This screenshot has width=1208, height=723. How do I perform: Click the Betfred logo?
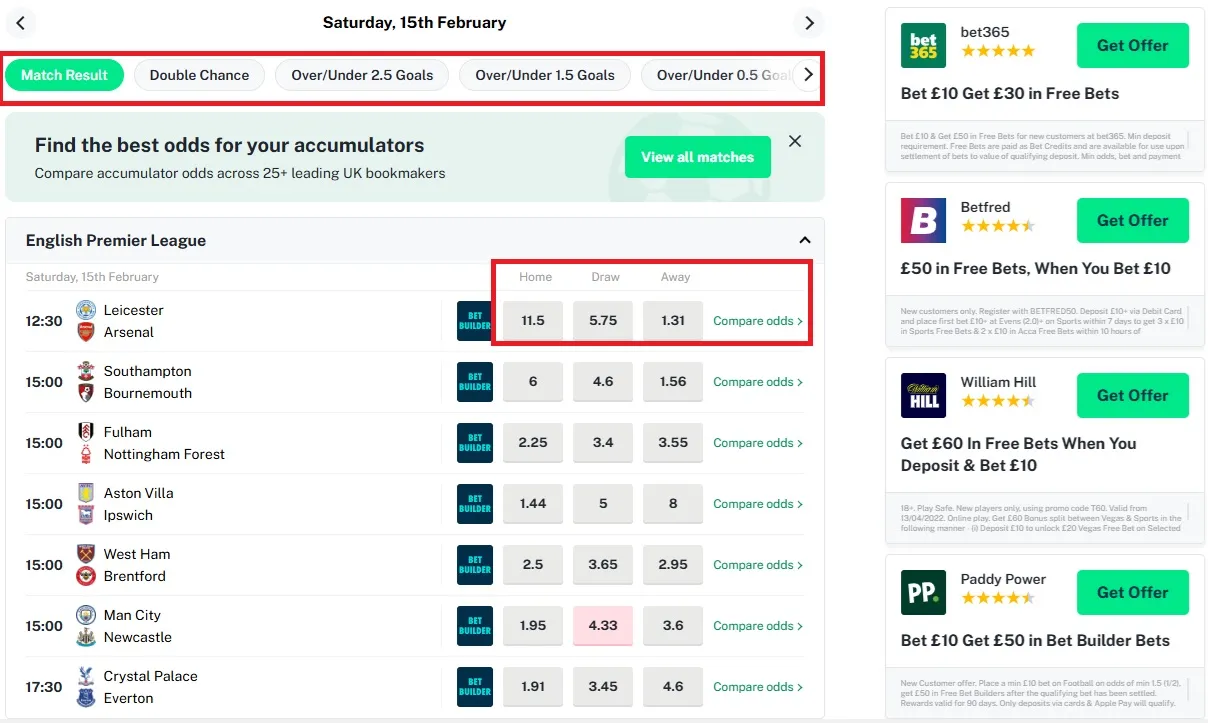[923, 221]
